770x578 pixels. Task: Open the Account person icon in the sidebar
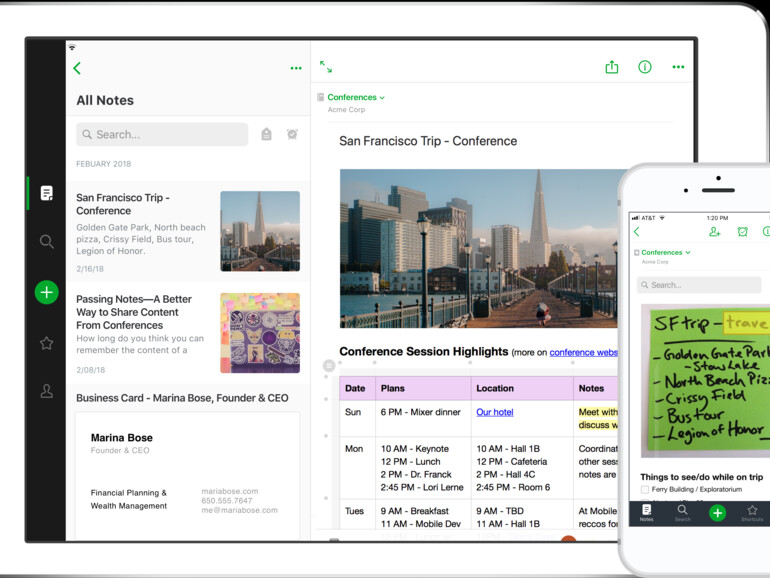tap(47, 391)
